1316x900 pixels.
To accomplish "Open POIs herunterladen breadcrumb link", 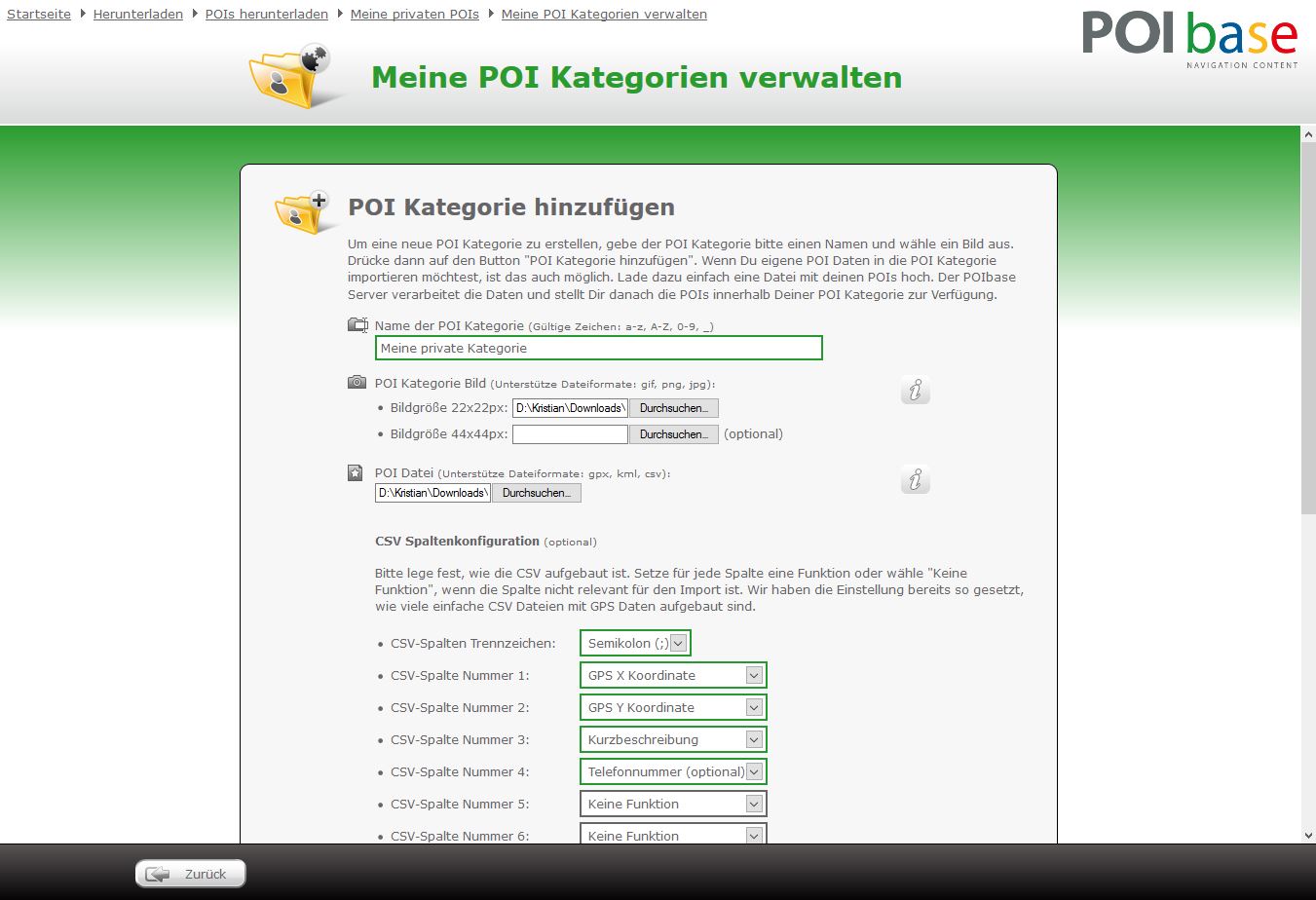I will 267,15.
